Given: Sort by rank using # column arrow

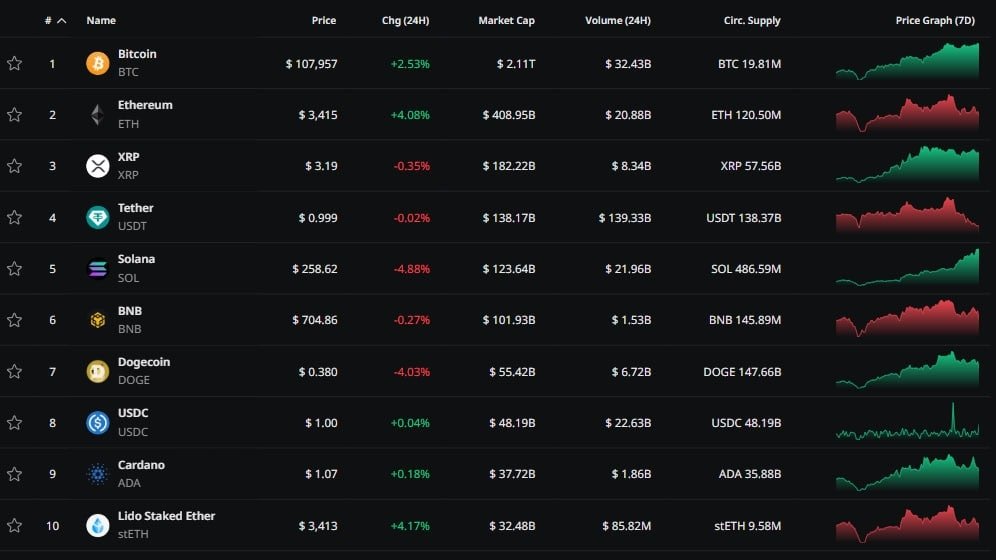Looking at the screenshot, I should pyautogui.click(x=61, y=20).
